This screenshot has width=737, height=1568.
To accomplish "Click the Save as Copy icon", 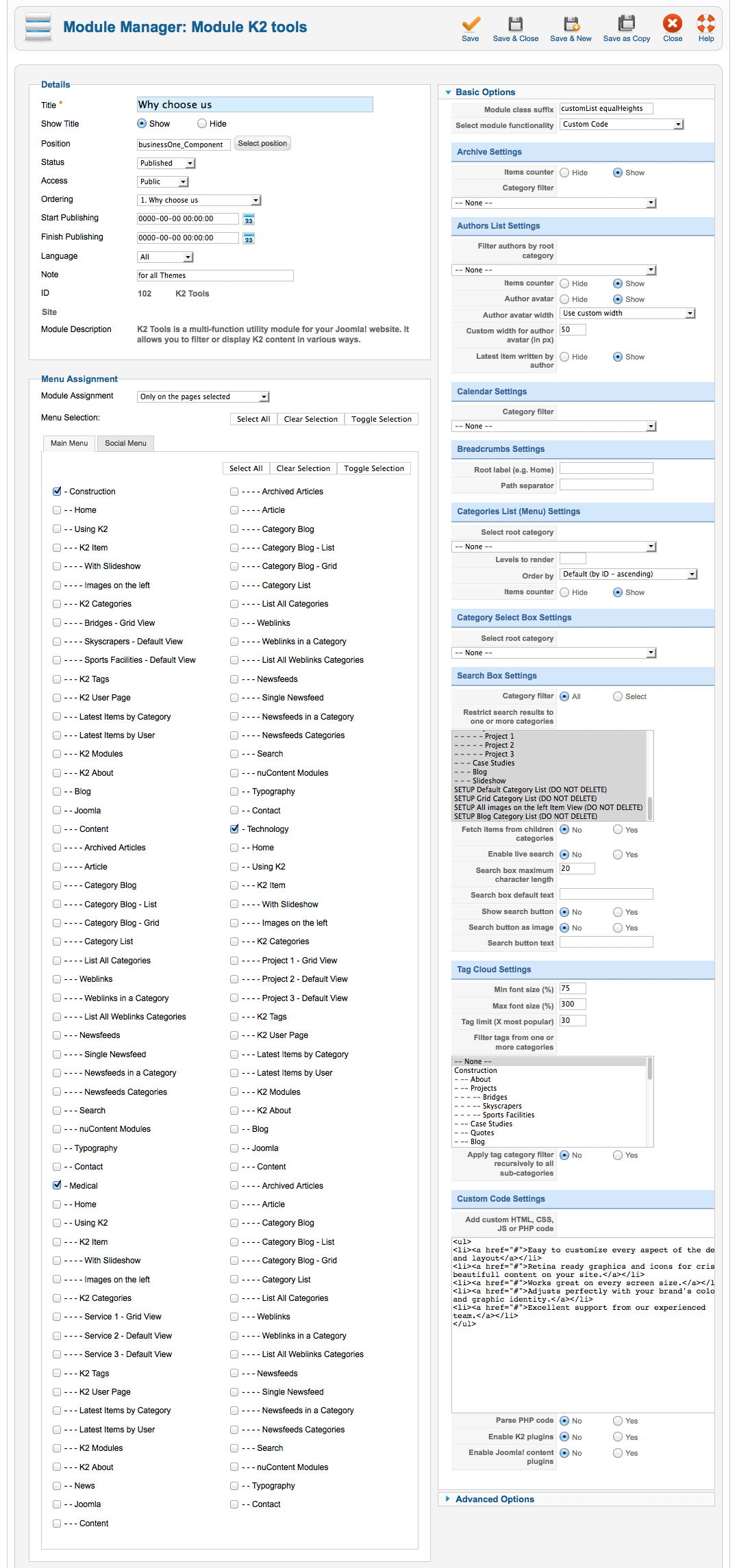I will tap(626, 24).
